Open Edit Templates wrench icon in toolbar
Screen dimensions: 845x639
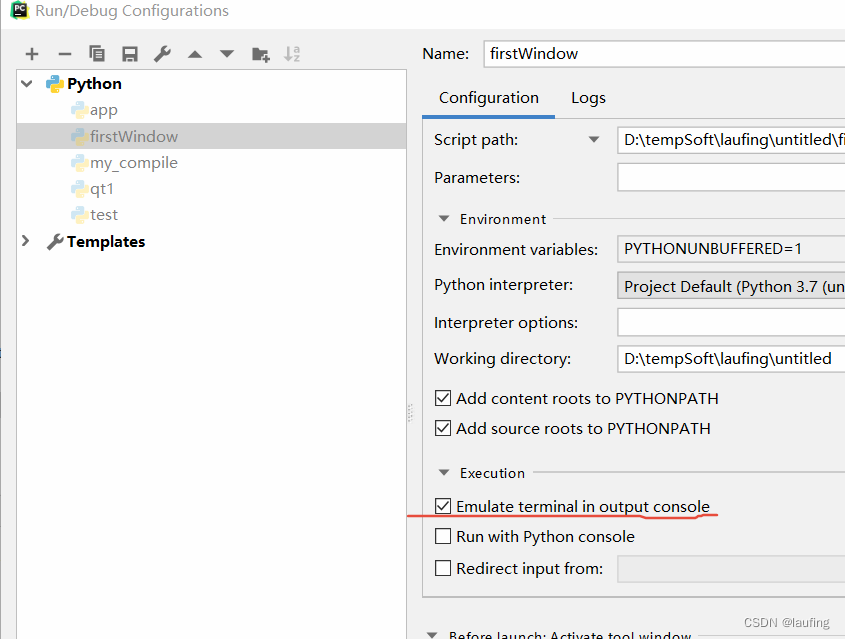162,54
